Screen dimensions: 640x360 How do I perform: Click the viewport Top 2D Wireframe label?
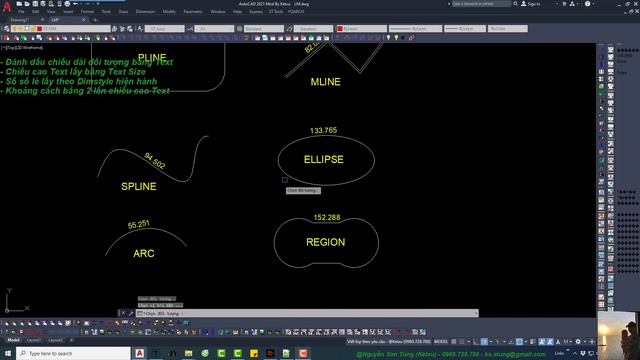coord(22,48)
